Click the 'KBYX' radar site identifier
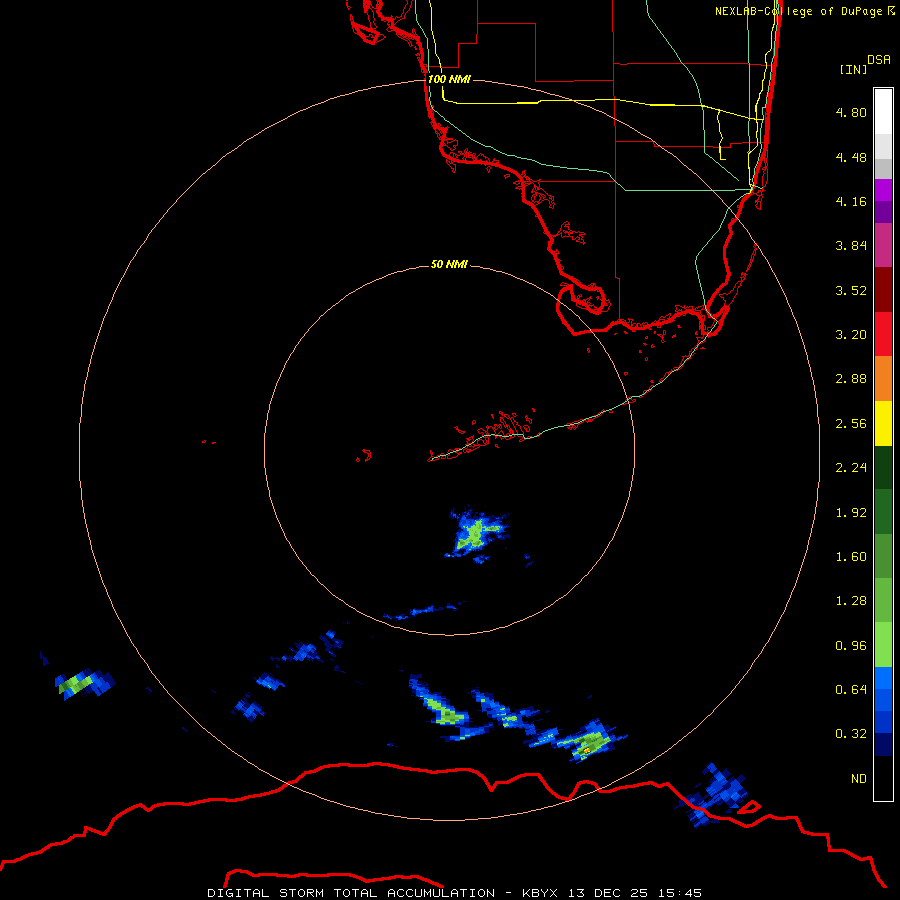This screenshot has height=900, width=900. point(540,893)
